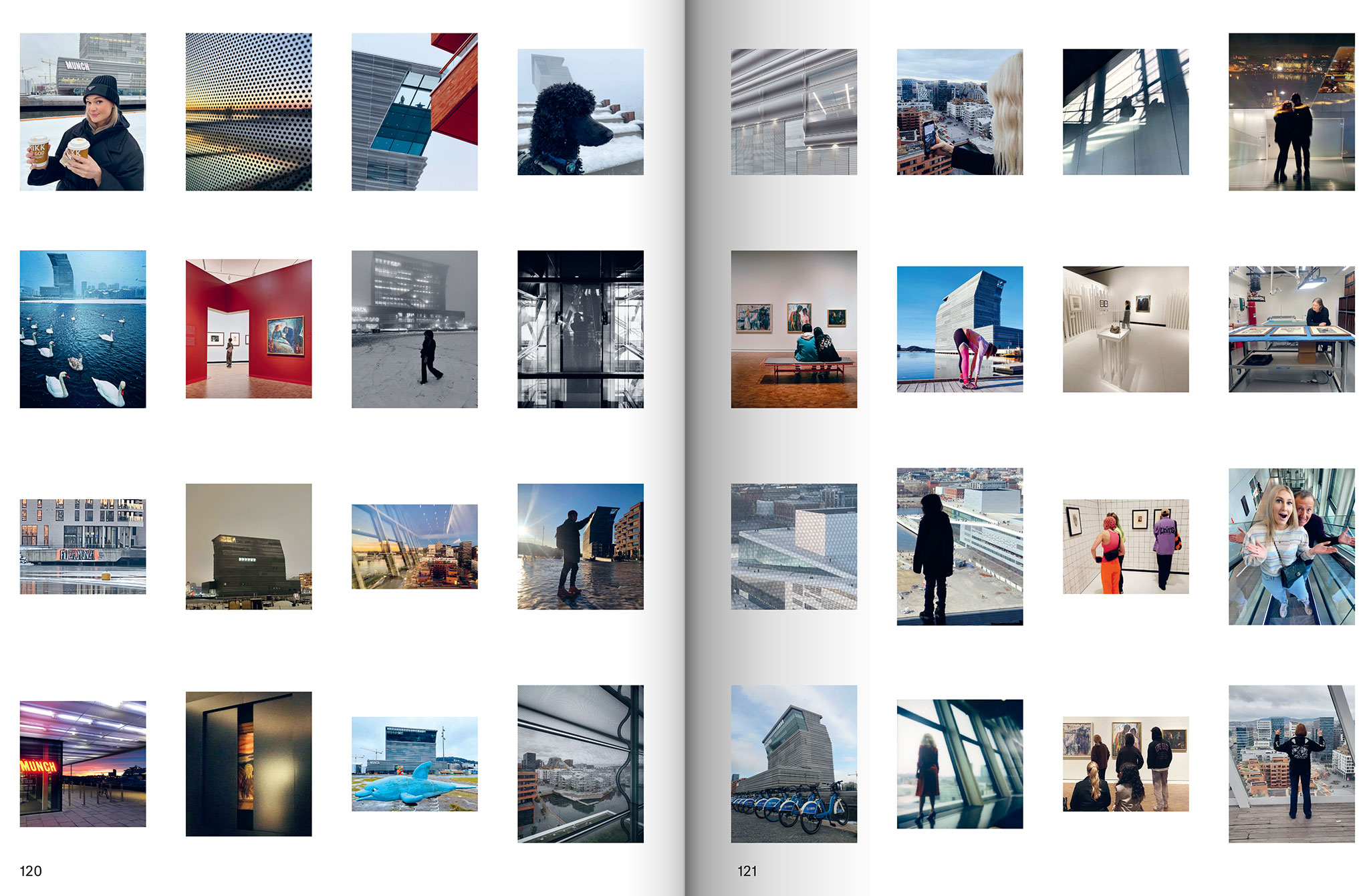The image size is (1369, 896).
Task: Select person walking in snowy fog photo
Action: 414,329
